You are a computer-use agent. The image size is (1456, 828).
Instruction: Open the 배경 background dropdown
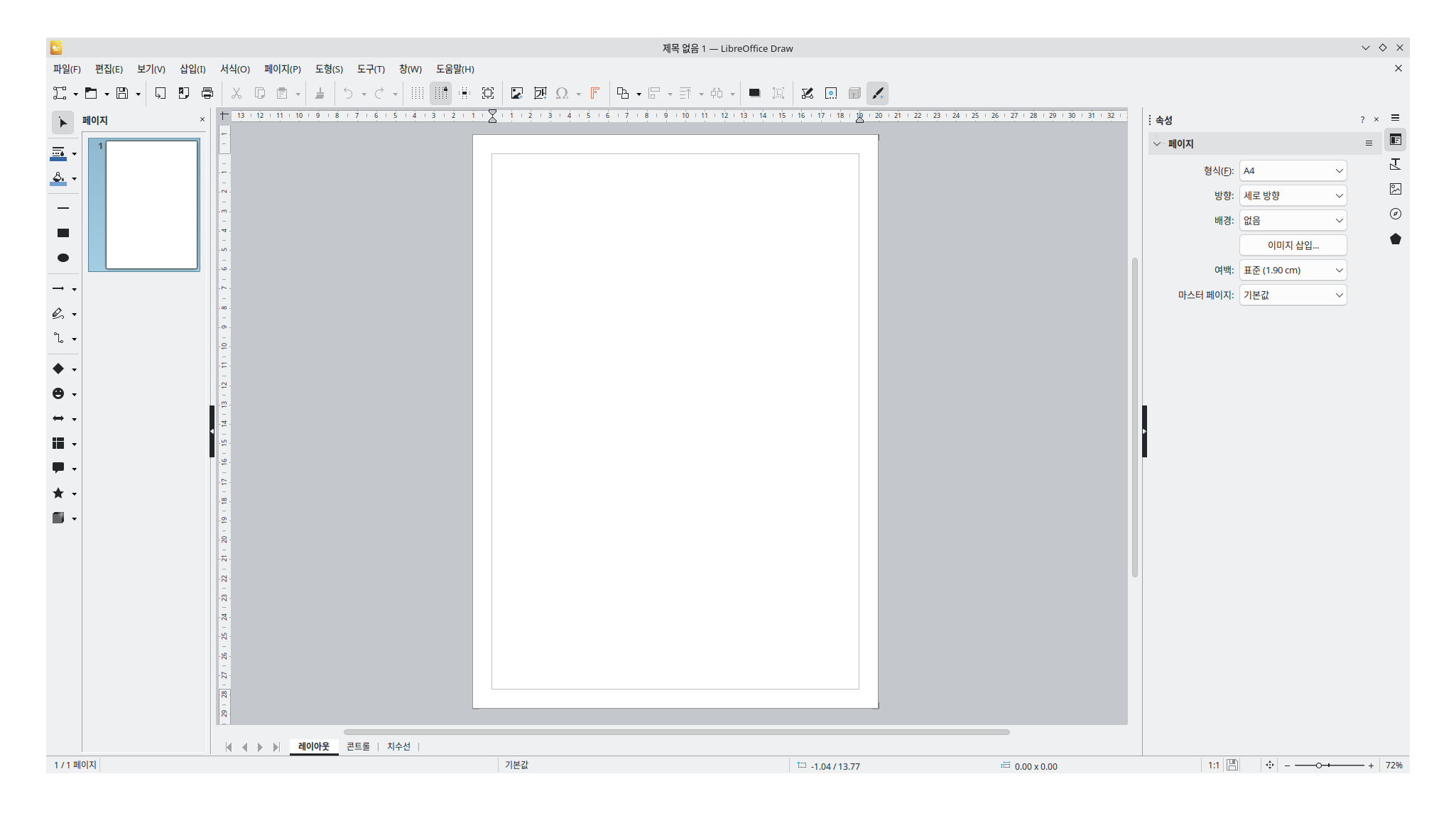pos(1293,221)
